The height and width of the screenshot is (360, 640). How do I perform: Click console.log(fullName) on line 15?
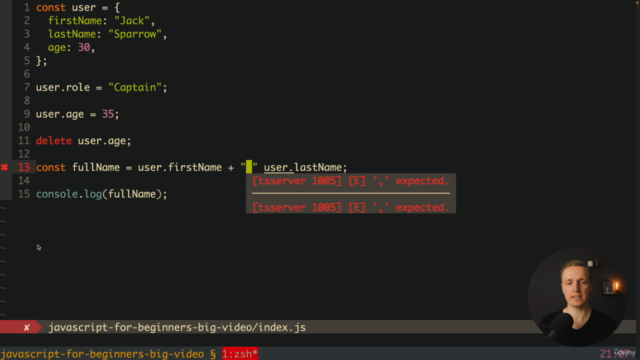[102, 194]
